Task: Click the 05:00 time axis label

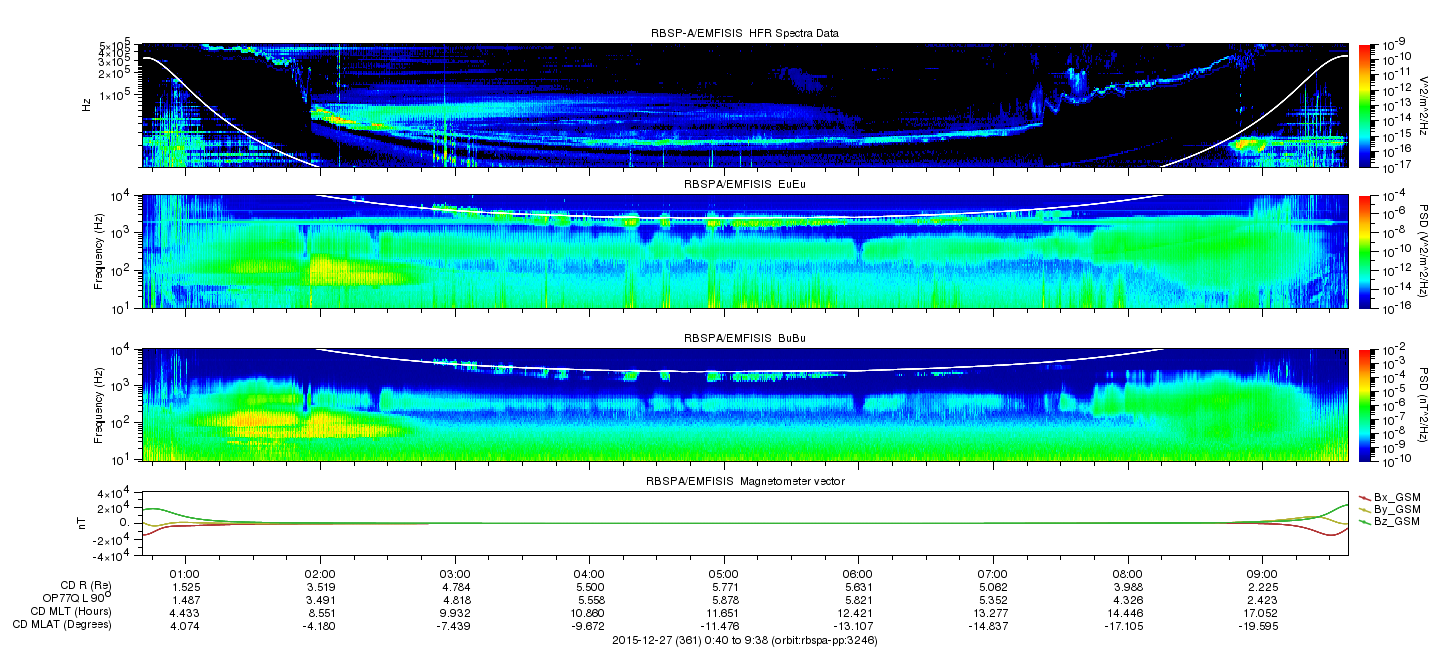Action: (x=723, y=573)
